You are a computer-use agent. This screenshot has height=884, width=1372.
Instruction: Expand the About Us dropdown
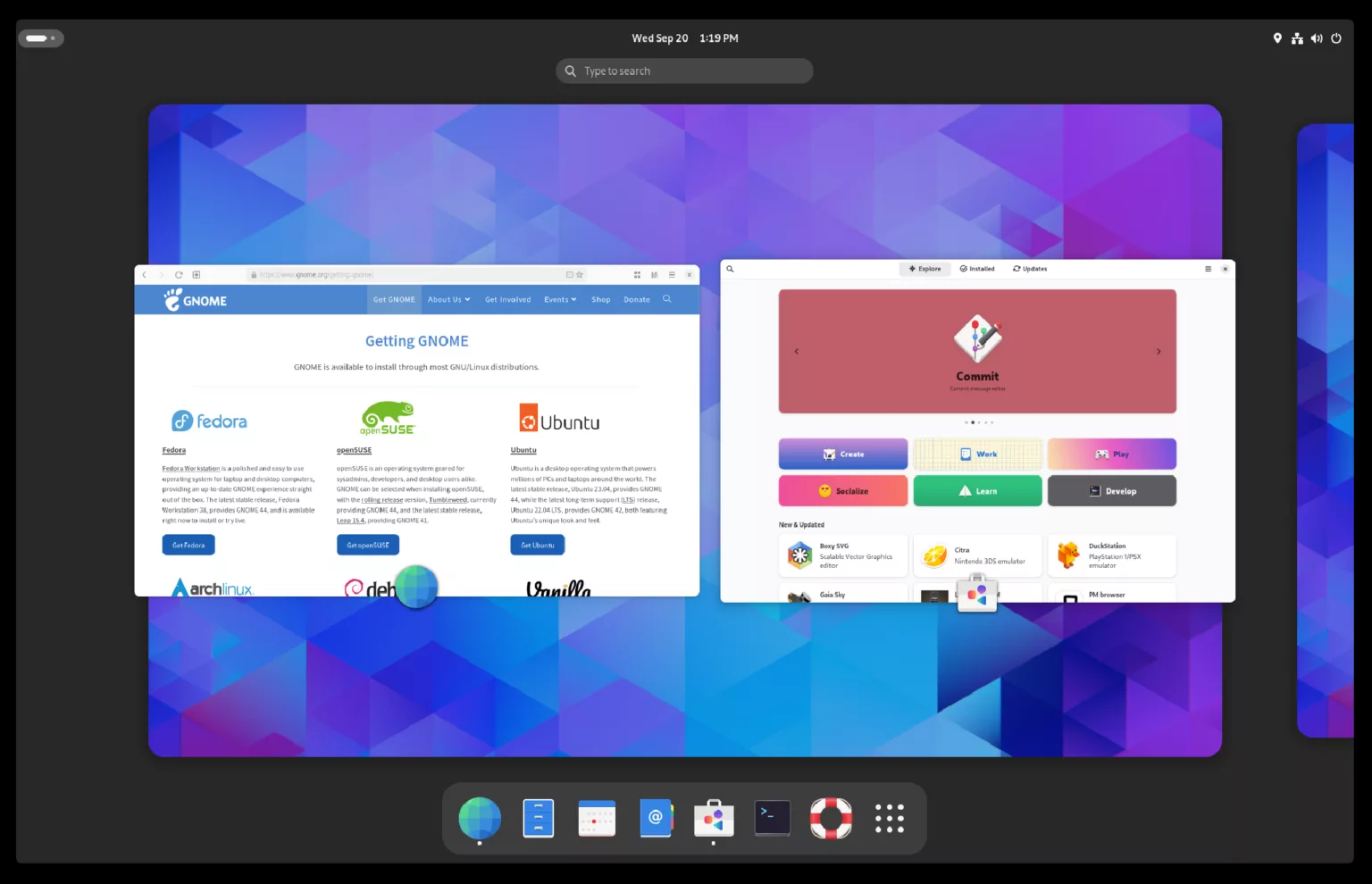click(x=448, y=300)
